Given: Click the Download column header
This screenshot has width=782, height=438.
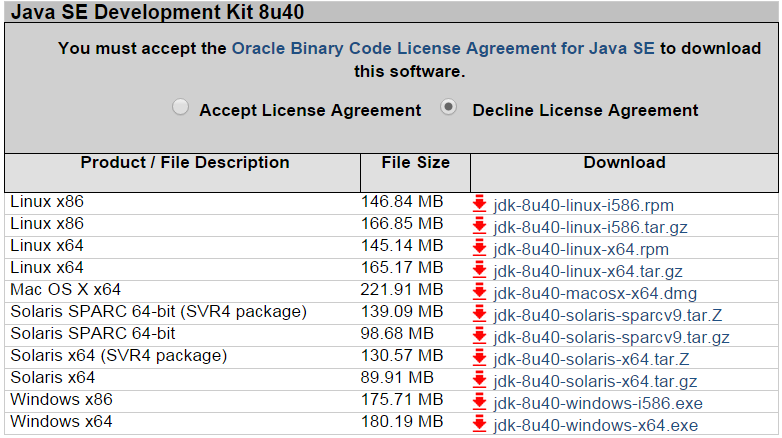Looking at the screenshot, I should click(624, 163).
